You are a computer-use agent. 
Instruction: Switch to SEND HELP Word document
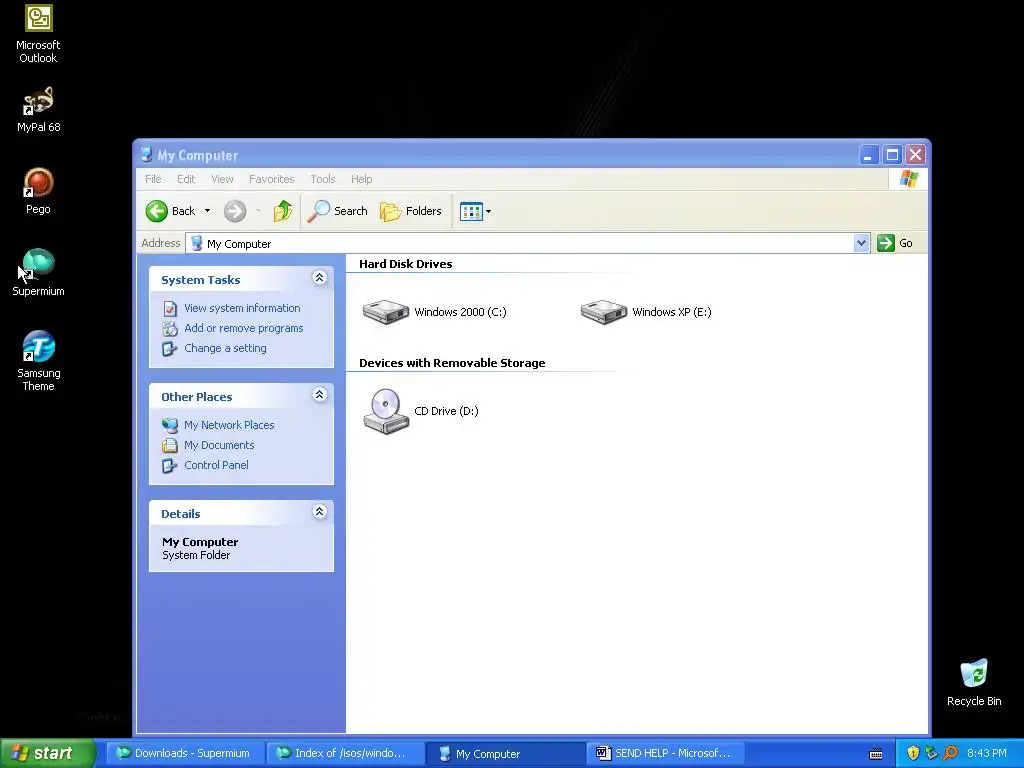pos(665,753)
